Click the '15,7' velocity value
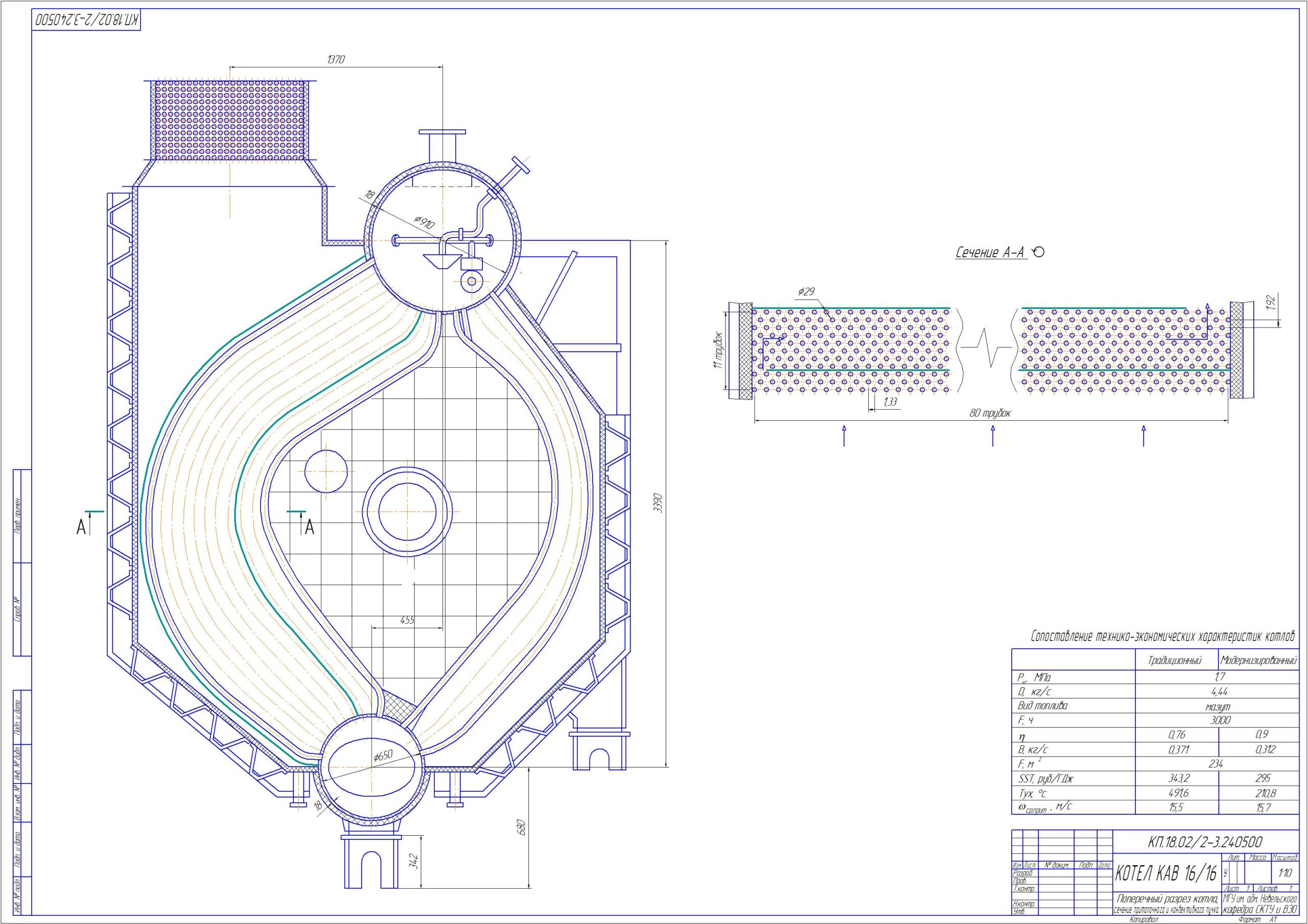1308x924 pixels. click(x=1263, y=807)
